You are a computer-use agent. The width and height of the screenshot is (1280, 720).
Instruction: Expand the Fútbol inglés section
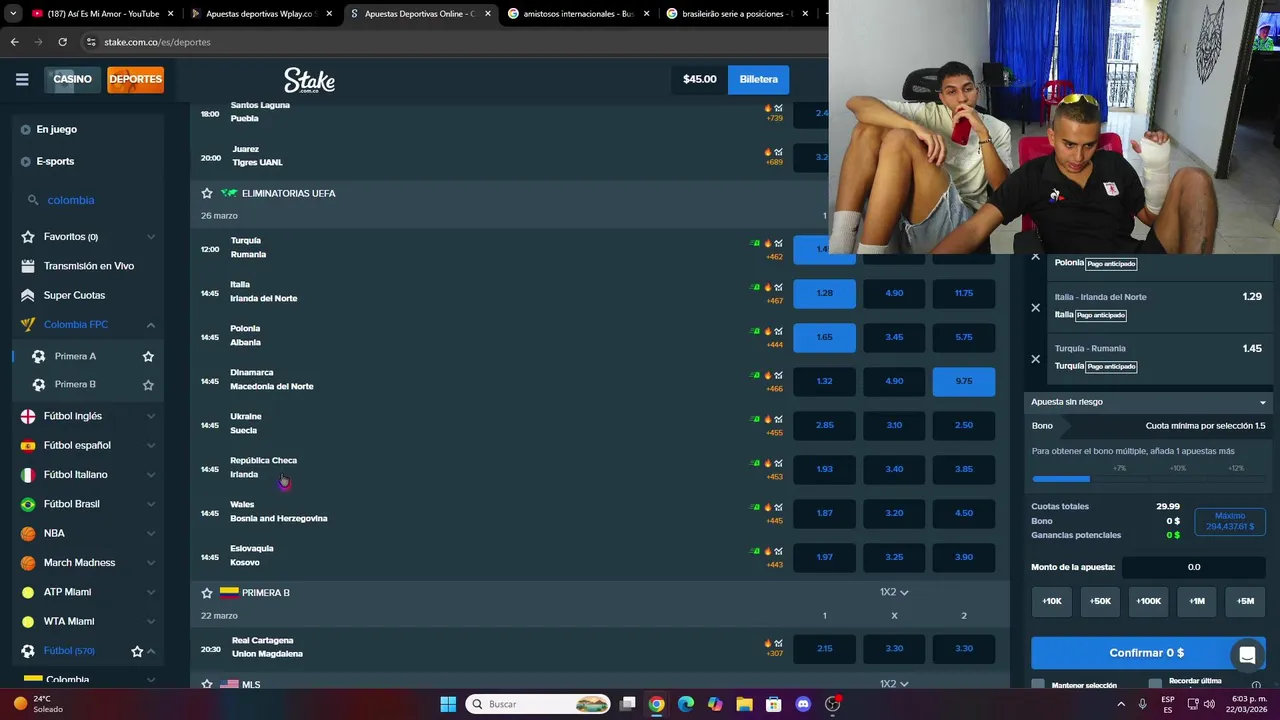[x=151, y=416]
